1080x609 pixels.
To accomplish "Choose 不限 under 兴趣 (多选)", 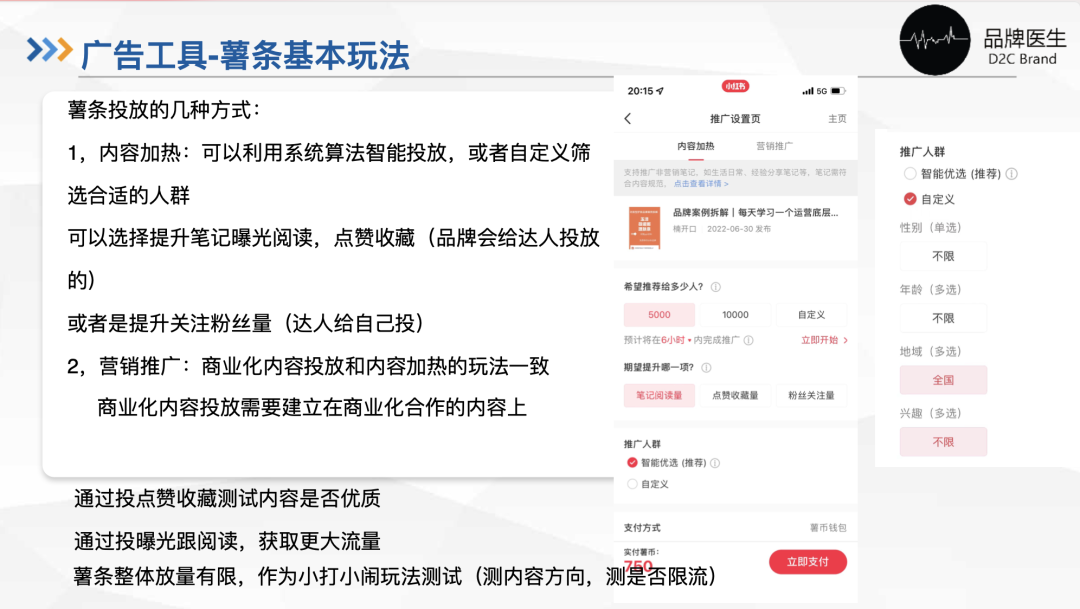I will pyautogui.click(x=943, y=442).
